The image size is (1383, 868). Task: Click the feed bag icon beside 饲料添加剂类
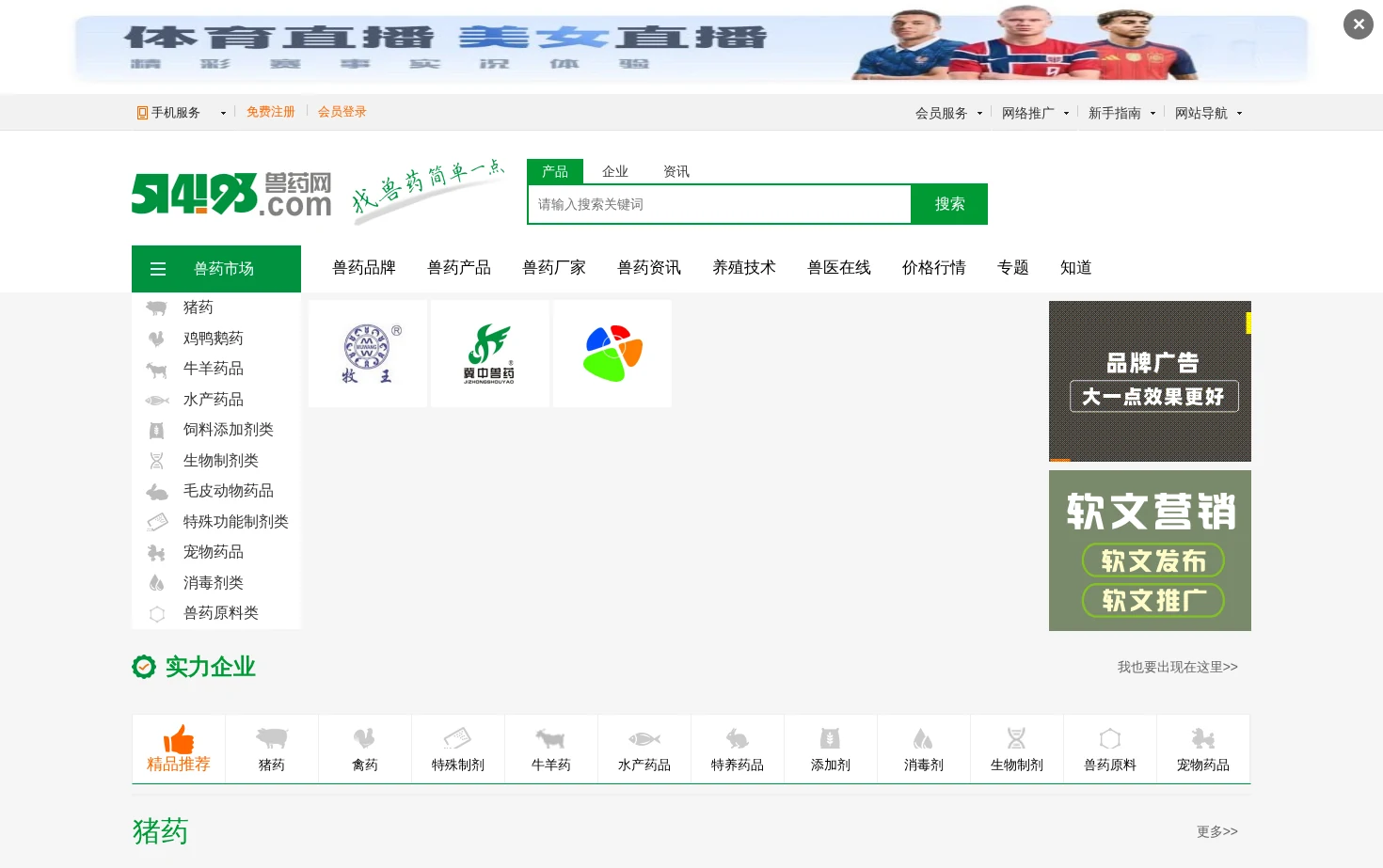156,431
